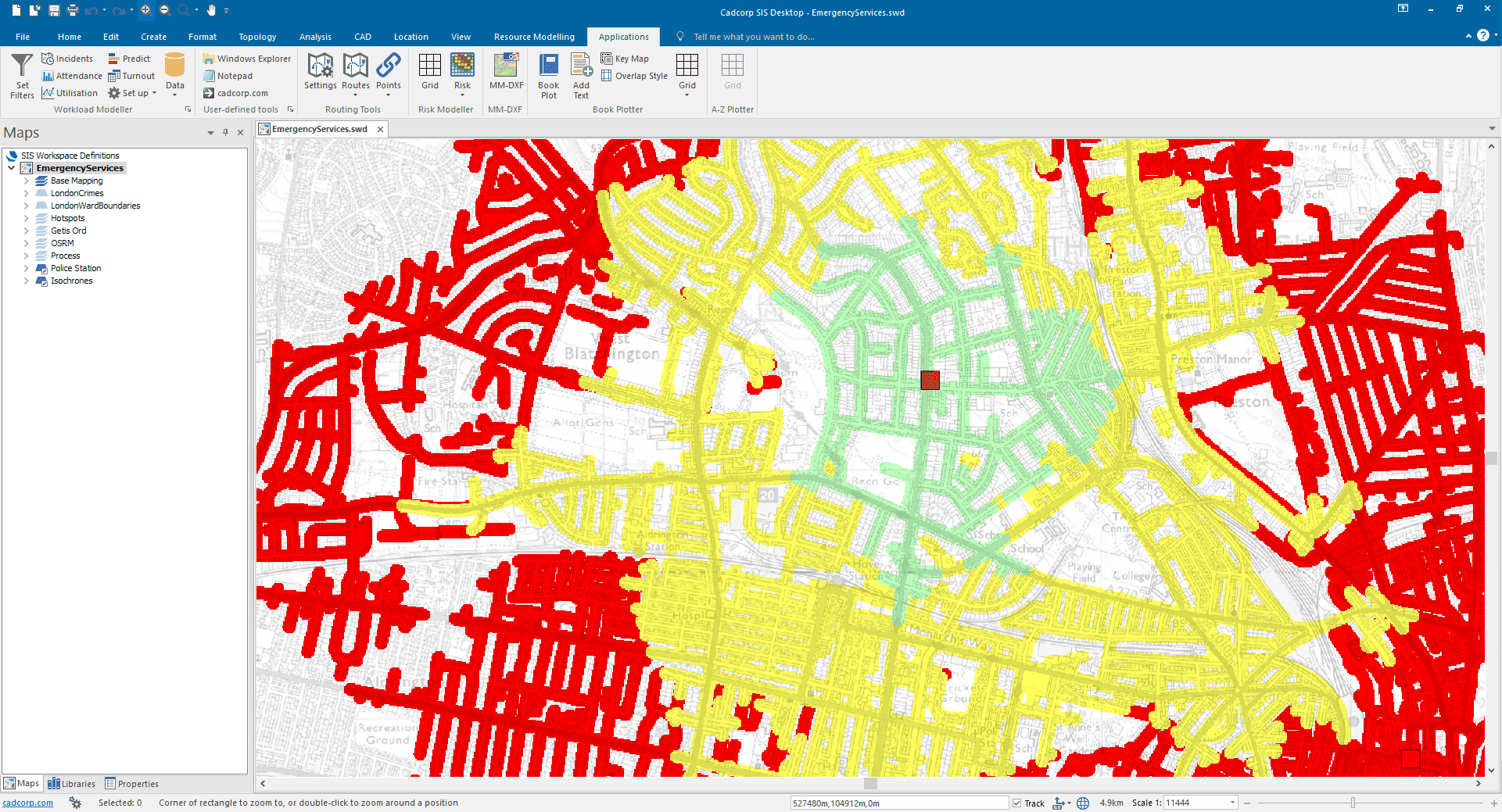Click the Save floppy disk icon

click(54, 10)
